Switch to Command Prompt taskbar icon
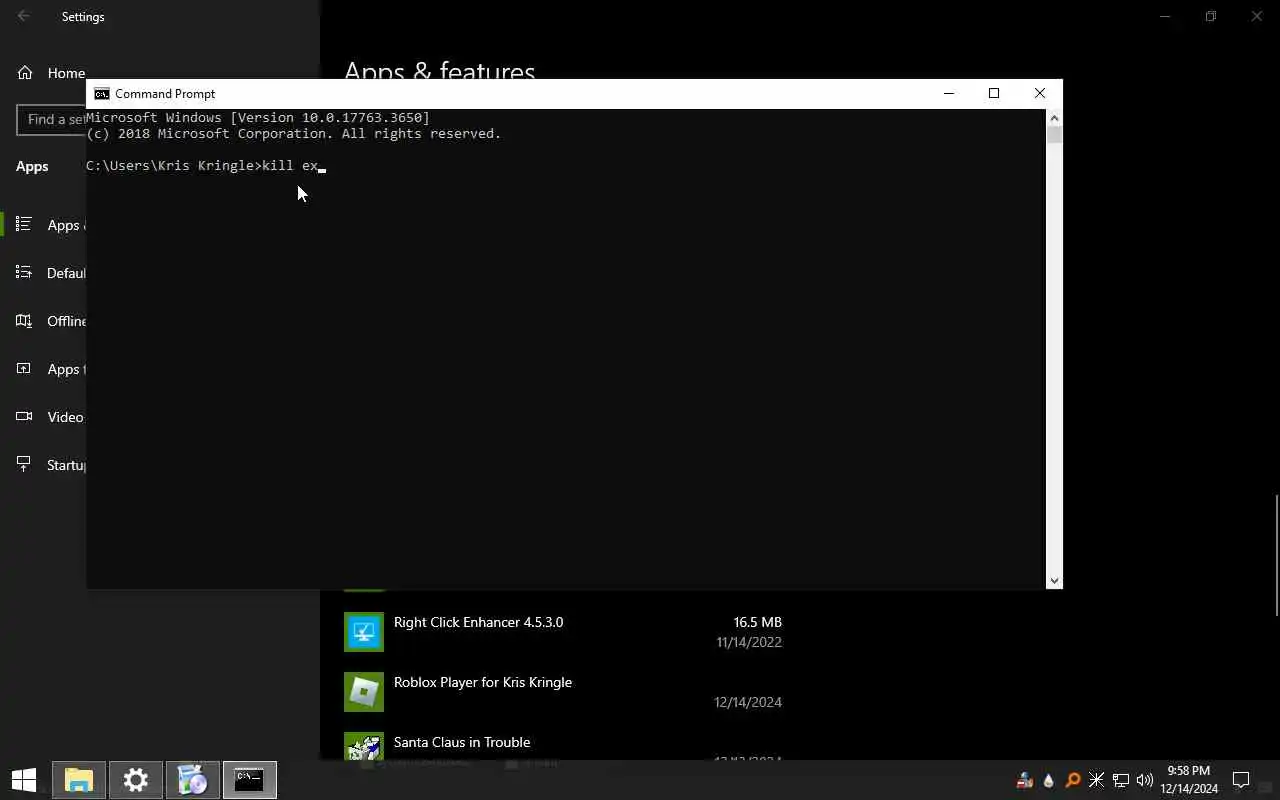The image size is (1280, 800). pyautogui.click(x=249, y=780)
